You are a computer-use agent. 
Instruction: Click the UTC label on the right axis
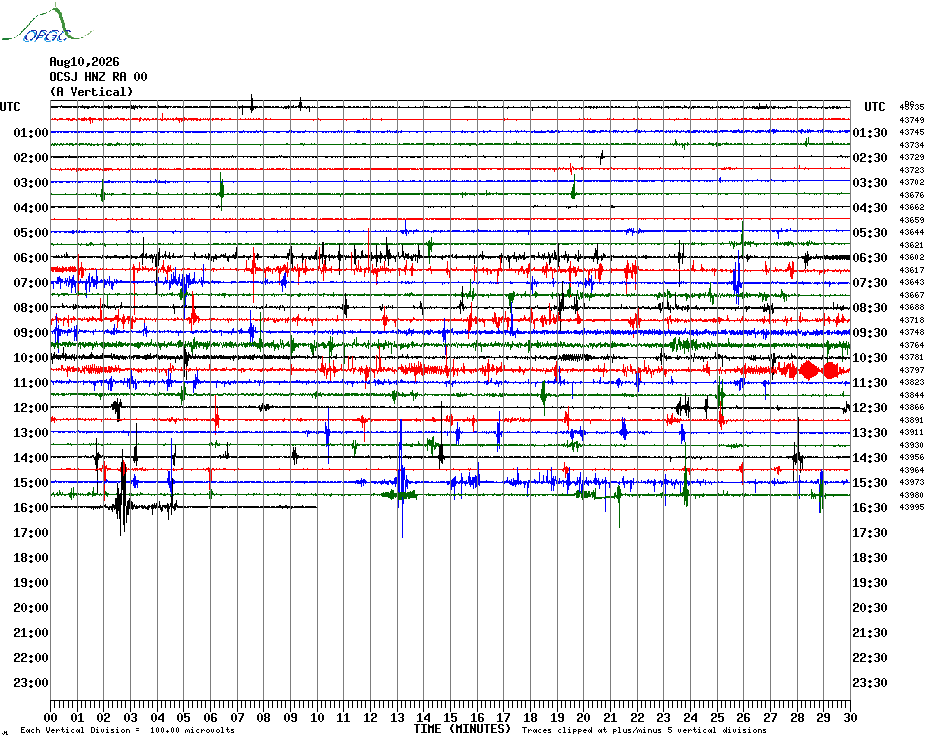(875, 107)
